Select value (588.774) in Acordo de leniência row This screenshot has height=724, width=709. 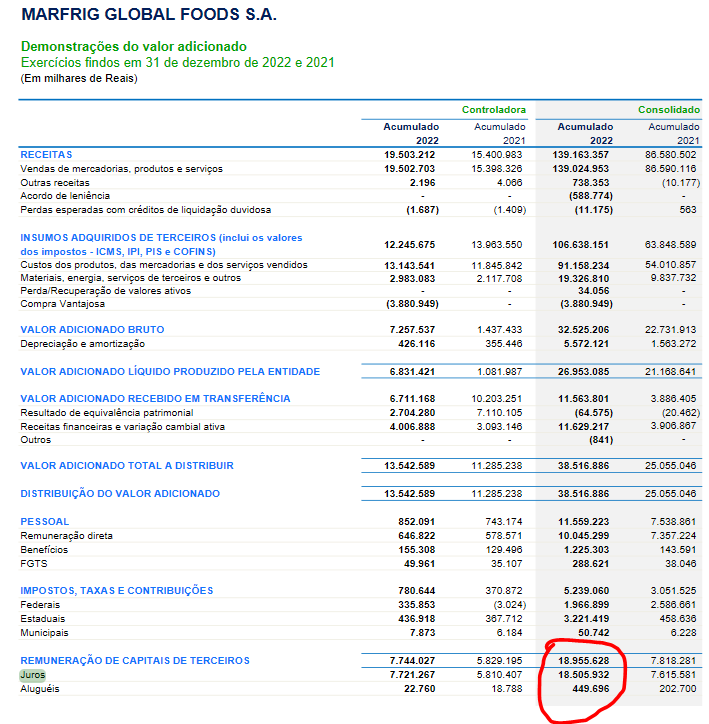pos(590,196)
